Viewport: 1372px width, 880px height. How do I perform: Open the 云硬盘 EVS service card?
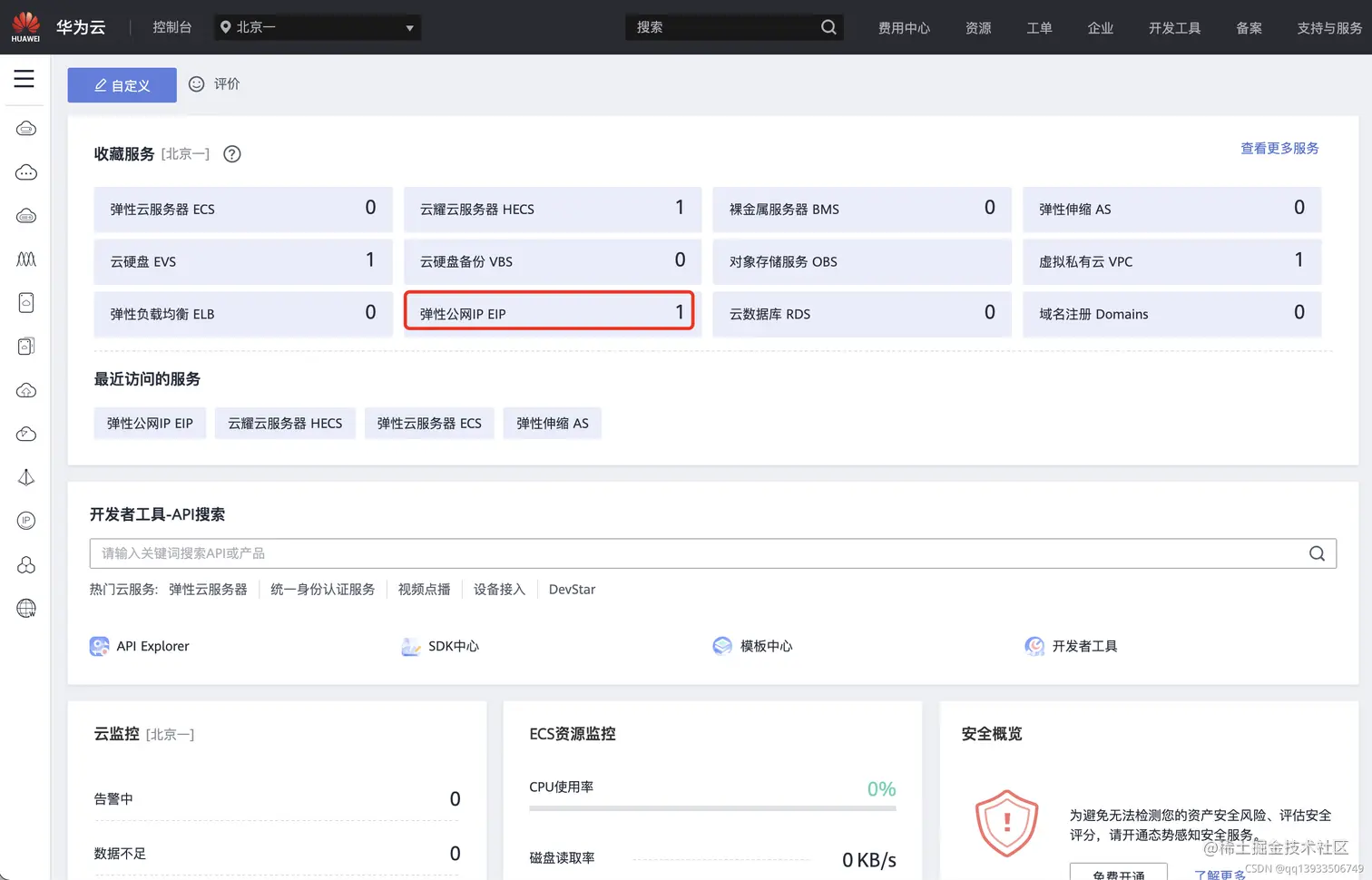(243, 261)
